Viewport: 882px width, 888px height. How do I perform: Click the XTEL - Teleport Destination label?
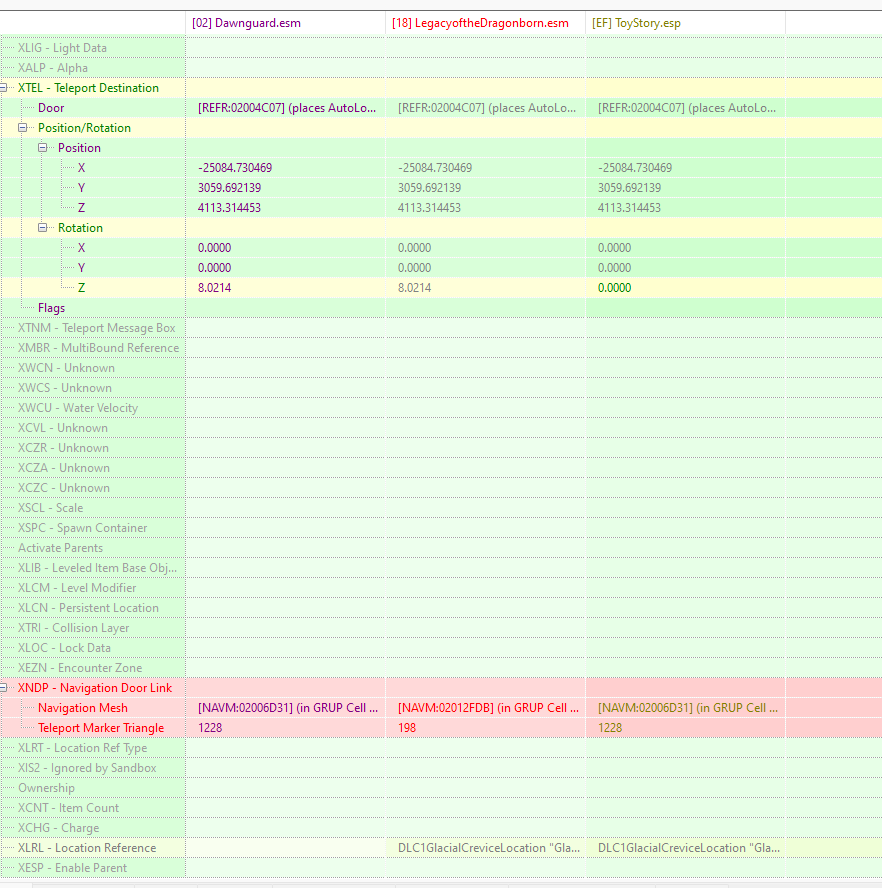click(88, 88)
